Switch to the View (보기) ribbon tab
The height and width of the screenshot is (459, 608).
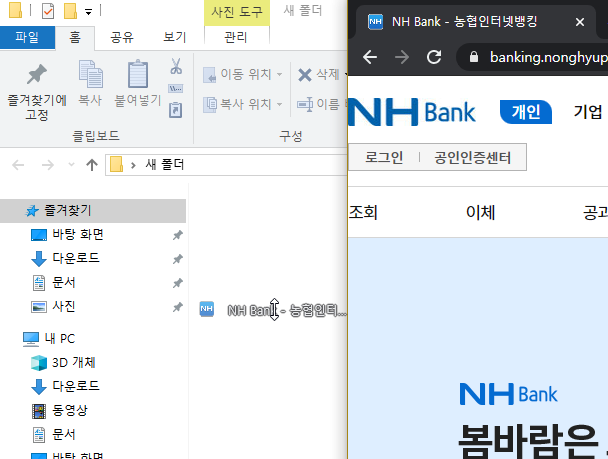pyautogui.click(x=174, y=38)
